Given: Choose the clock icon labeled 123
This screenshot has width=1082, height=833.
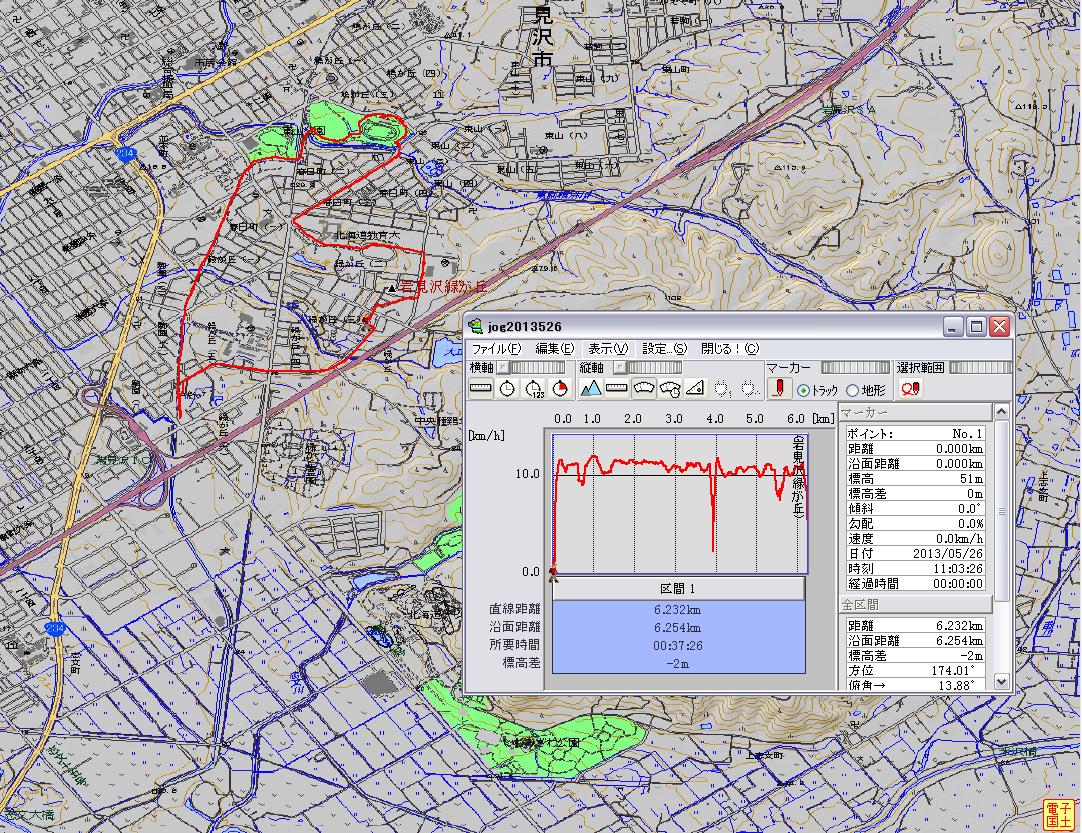Looking at the screenshot, I should coord(533,389).
